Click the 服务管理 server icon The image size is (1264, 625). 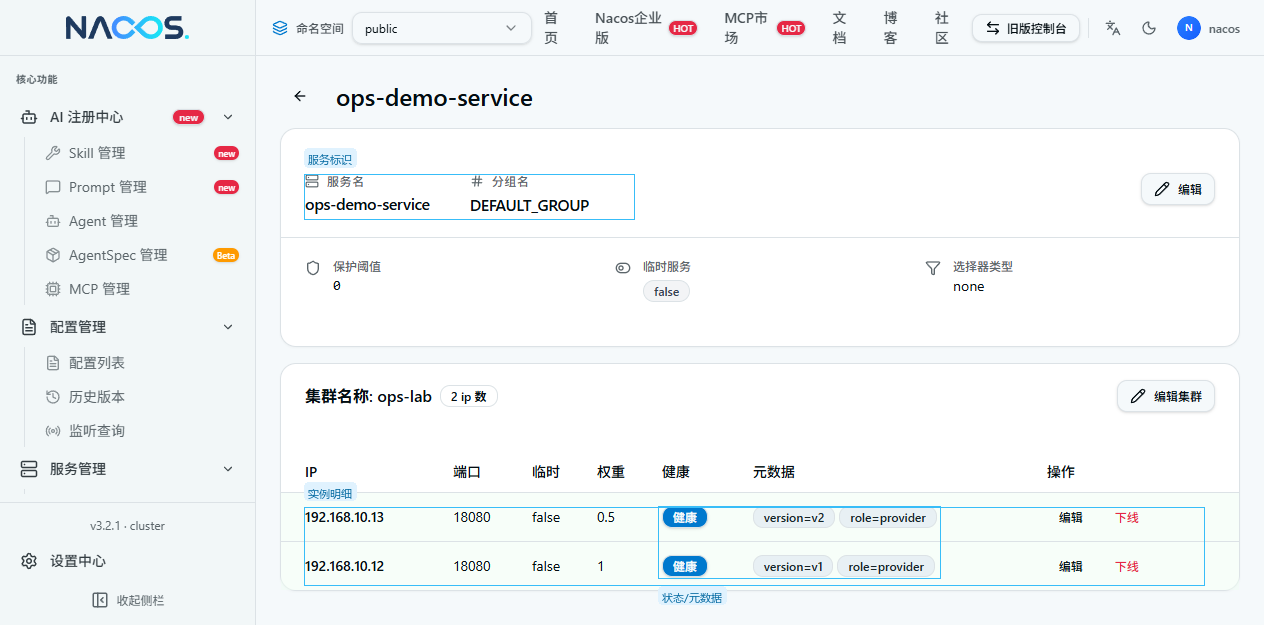(29, 469)
